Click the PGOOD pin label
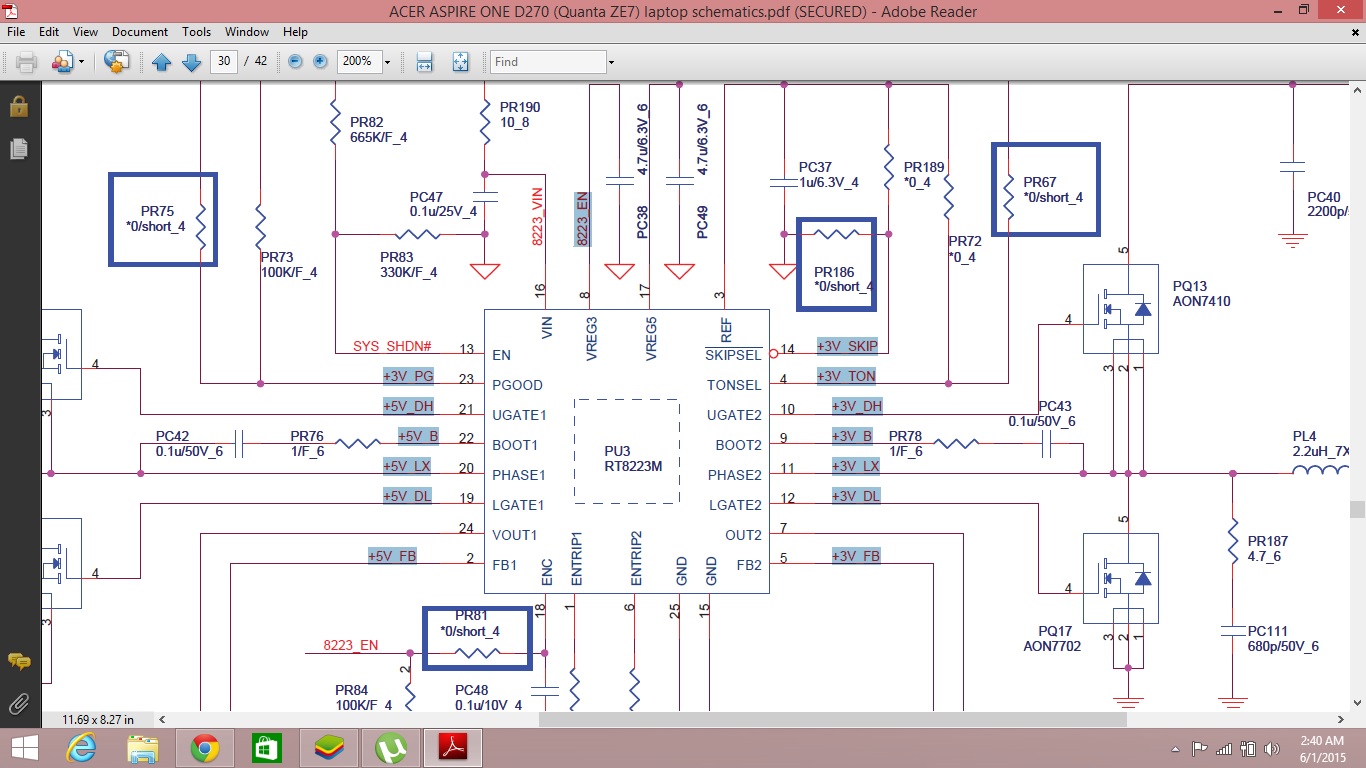Image resolution: width=1366 pixels, height=768 pixels. 517,385
